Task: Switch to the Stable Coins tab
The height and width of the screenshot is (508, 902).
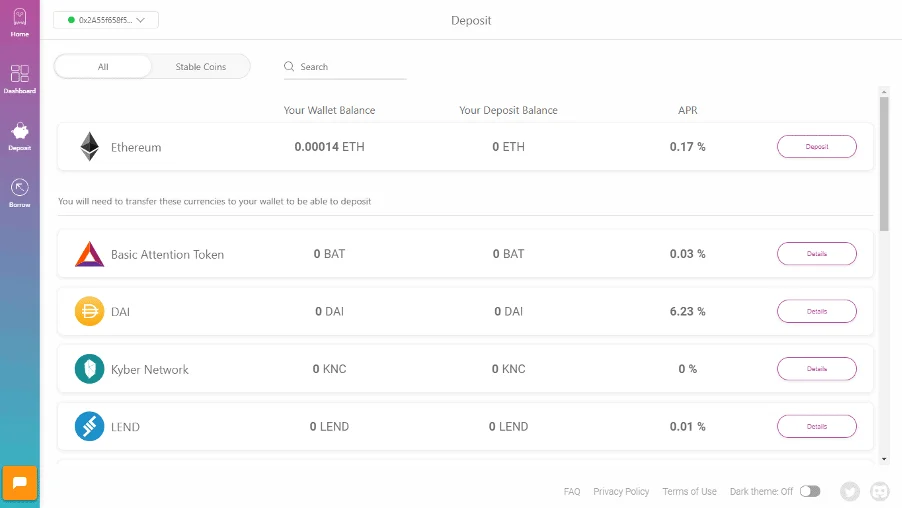Action: (201, 67)
